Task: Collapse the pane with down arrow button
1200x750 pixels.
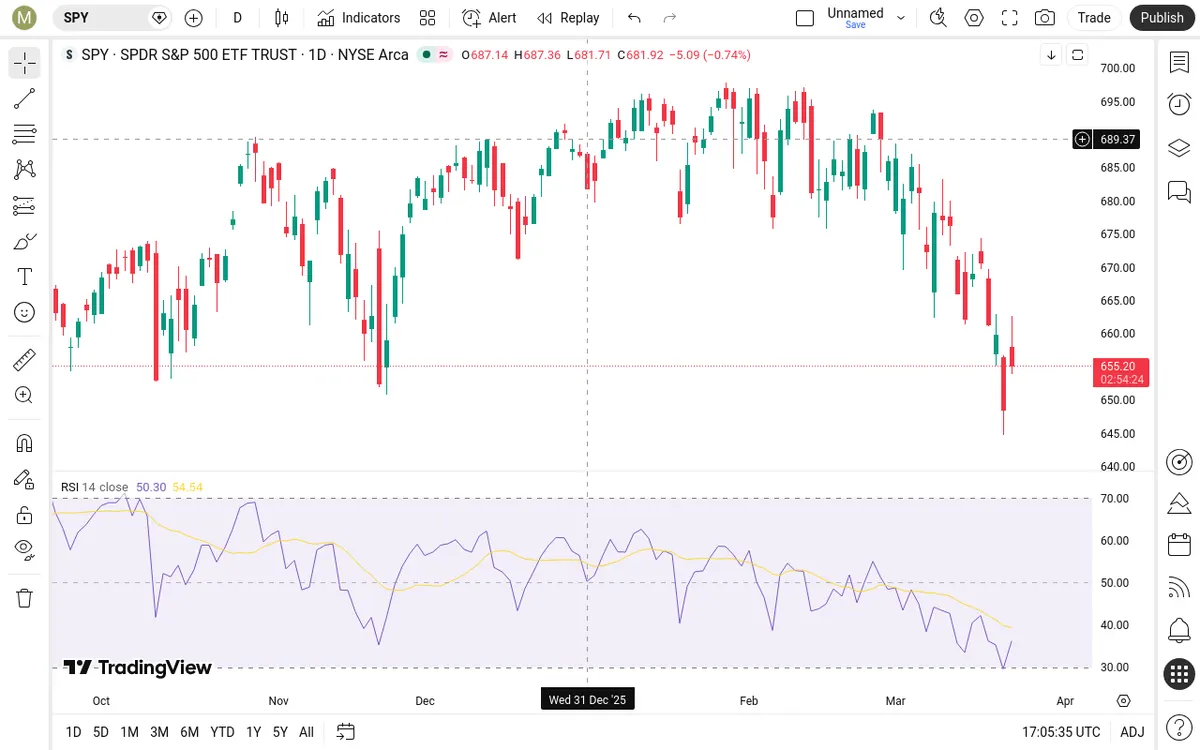Action: tap(1051, 55)
